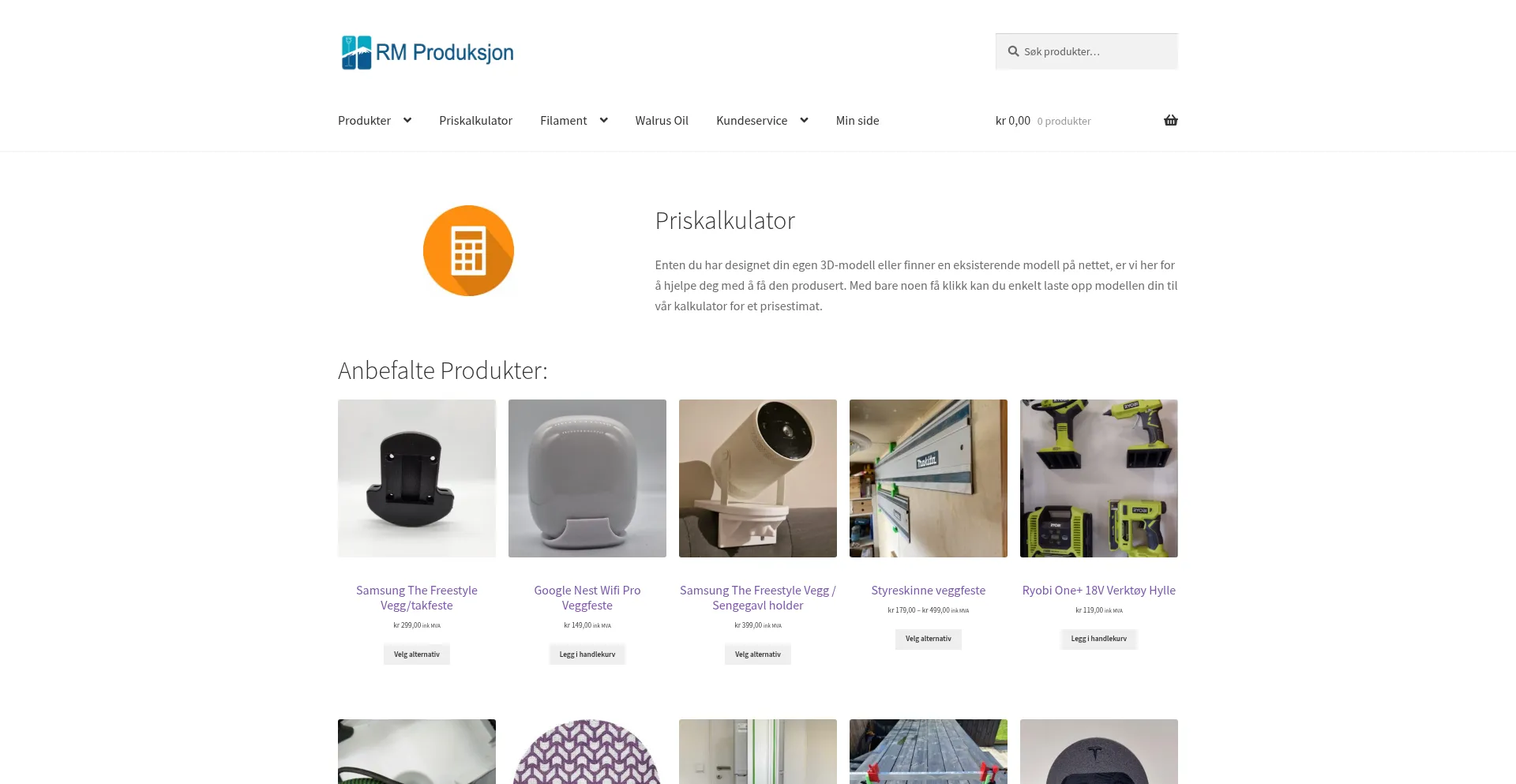Open the black Samsung Freestyle mount thumbnail
The width and height of the screenshot is (1516, 784).
coord(417,478)
